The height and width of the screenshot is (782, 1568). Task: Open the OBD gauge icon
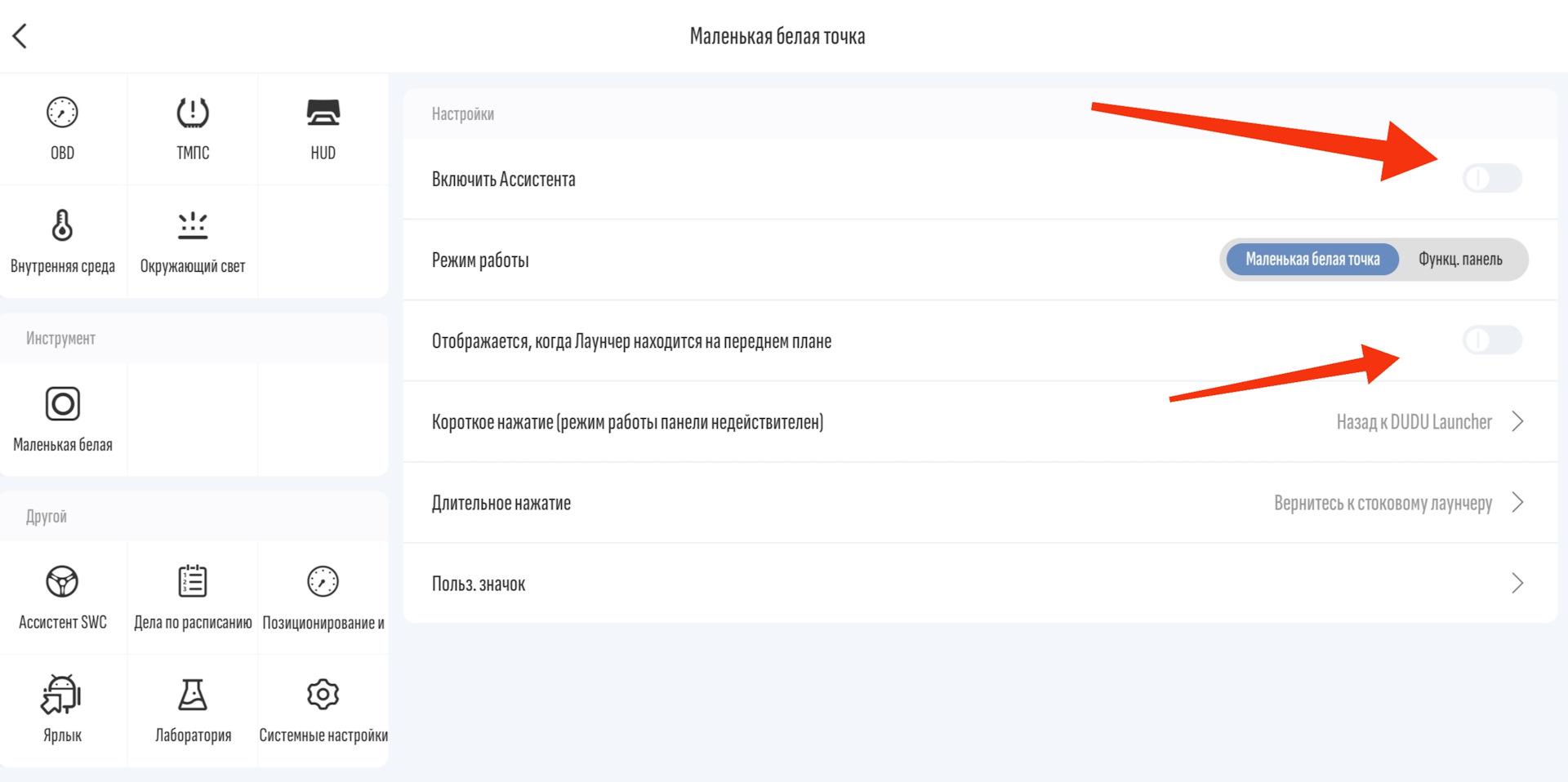tap(62, 113)
